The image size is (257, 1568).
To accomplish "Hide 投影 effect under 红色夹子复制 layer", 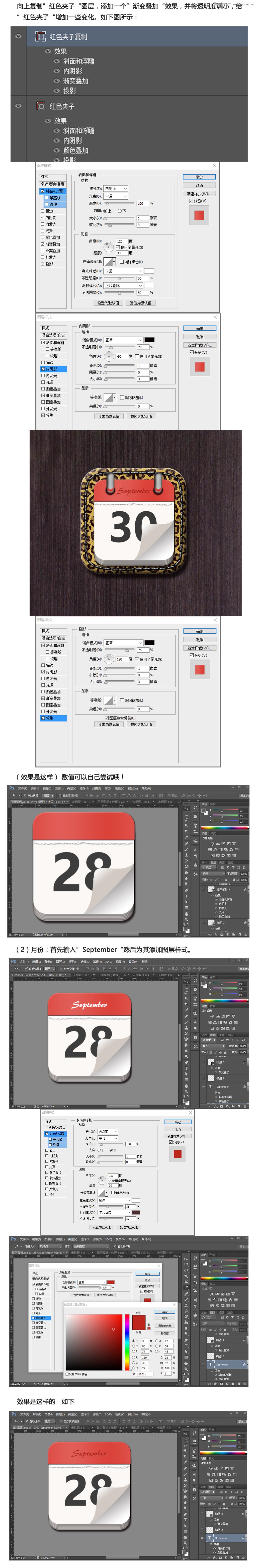I will click(x=57, y=91).
